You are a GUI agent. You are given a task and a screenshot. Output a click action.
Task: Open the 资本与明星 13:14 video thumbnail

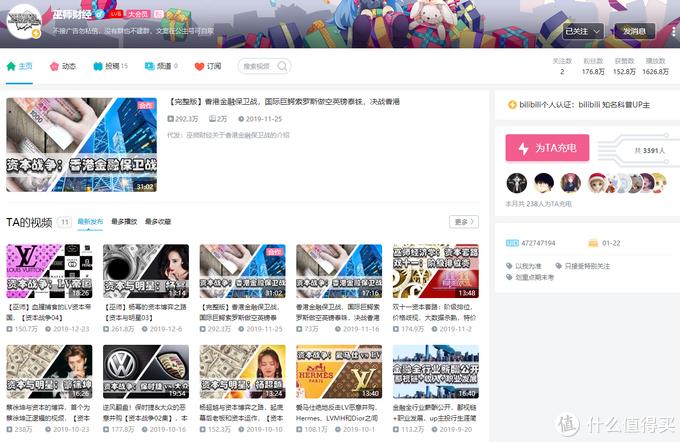coord(146,271)
